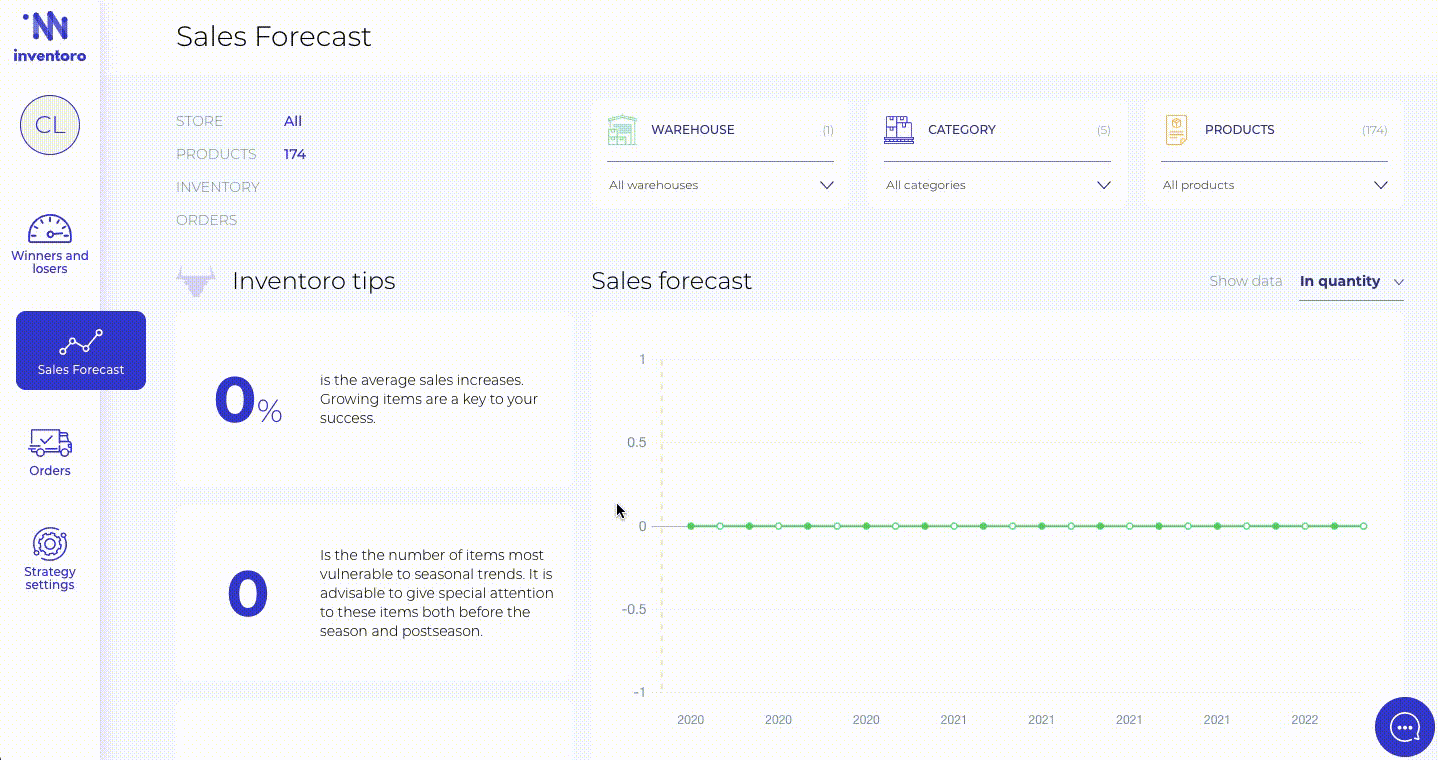Open the Orders truck icon
1438x760 pixels.
click(x=50, y=442)
